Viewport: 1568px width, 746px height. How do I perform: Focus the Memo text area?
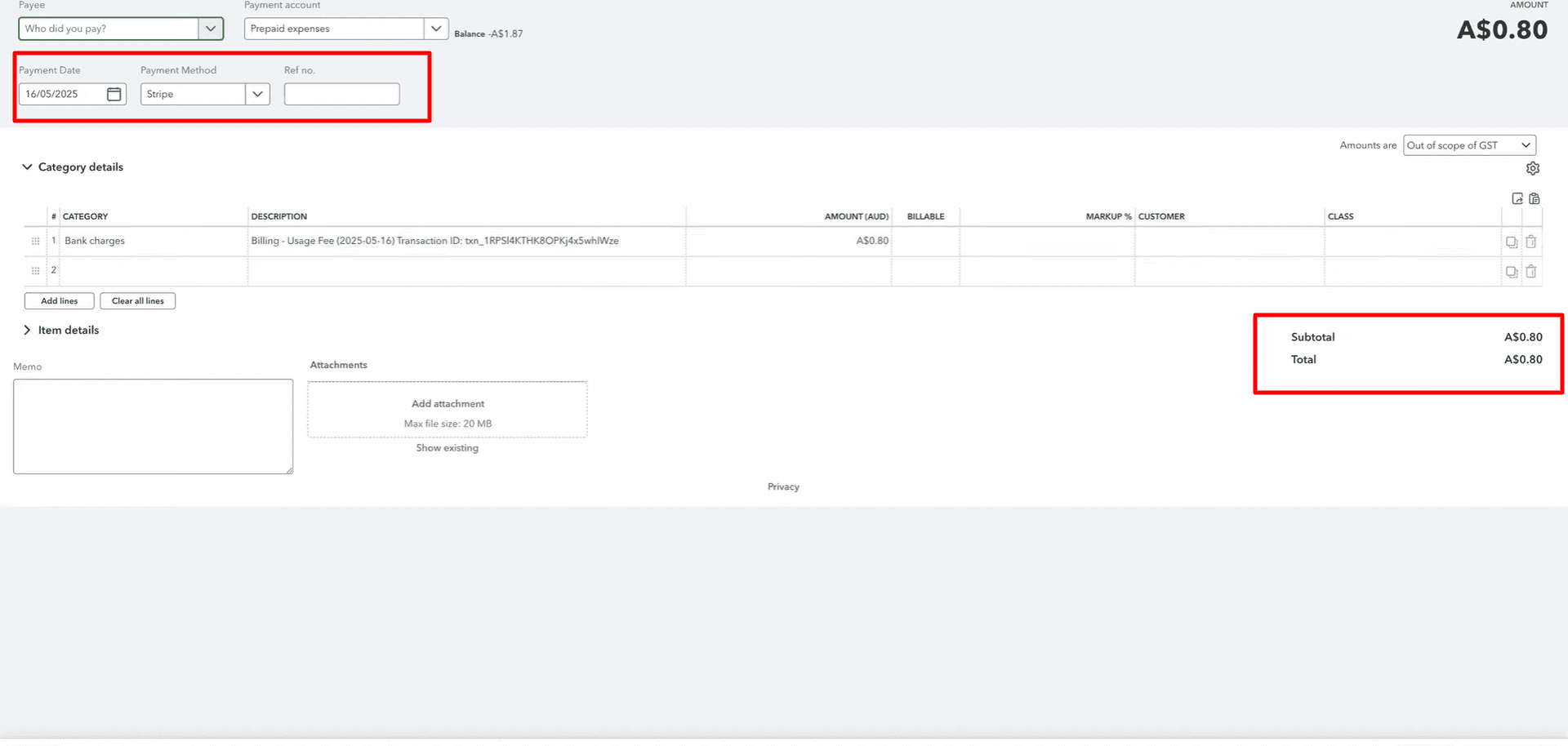[x=153, y=426]
